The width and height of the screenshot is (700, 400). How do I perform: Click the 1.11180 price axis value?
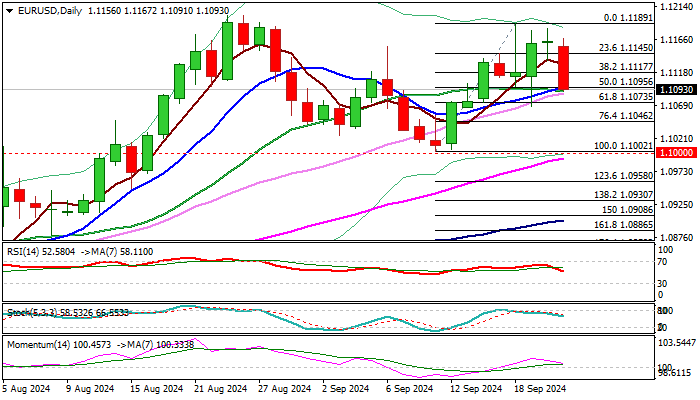click(x=676, y=73)
